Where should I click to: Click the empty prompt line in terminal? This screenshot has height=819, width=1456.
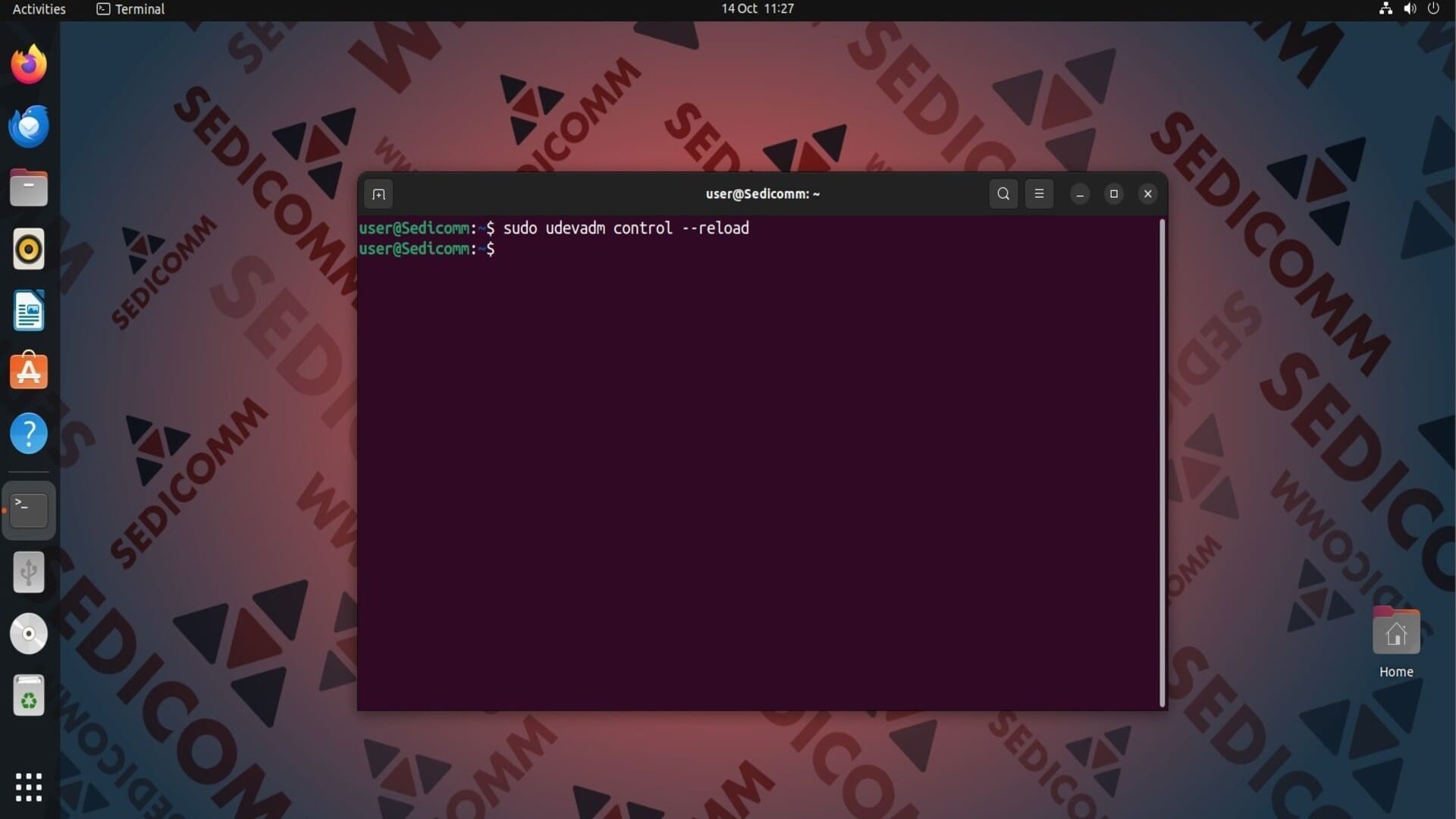click(758, 249)
